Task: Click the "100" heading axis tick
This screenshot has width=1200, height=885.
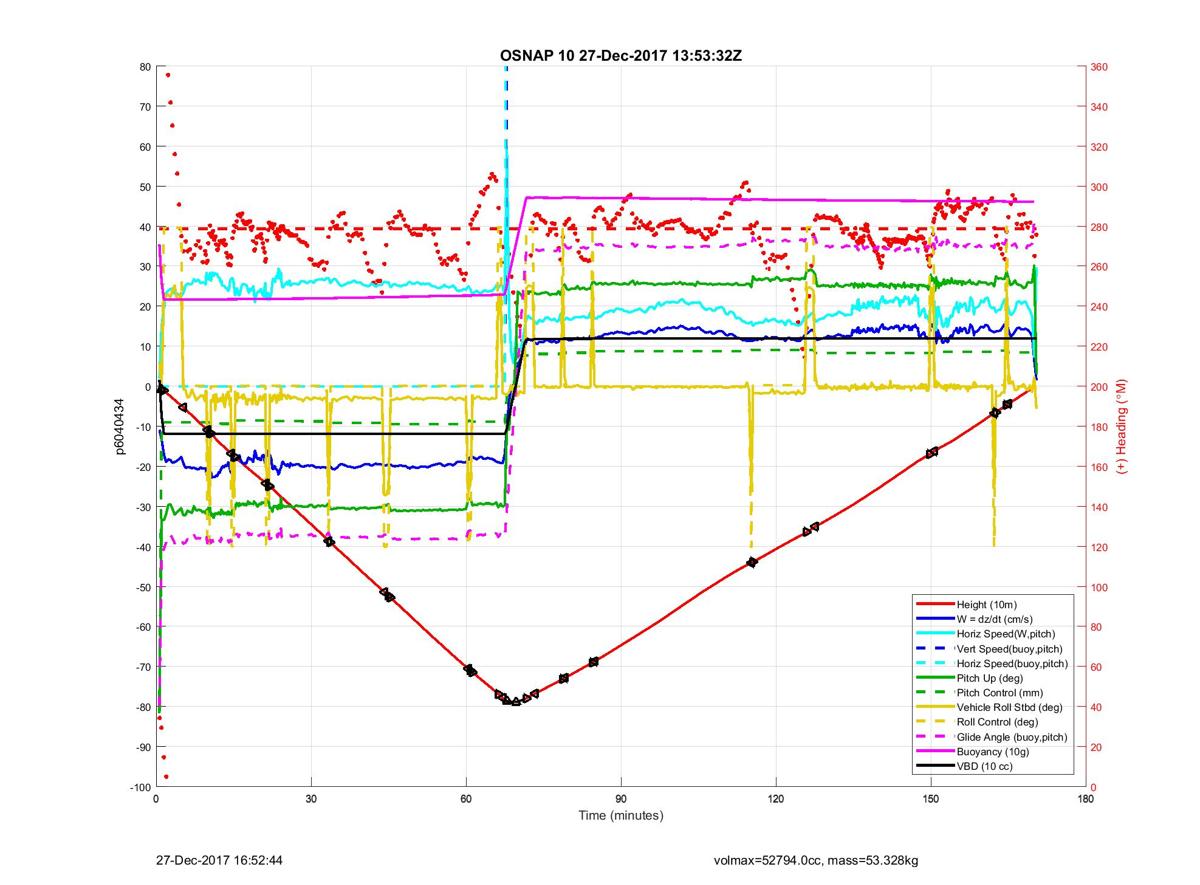Action: (x=1098, y=587)
